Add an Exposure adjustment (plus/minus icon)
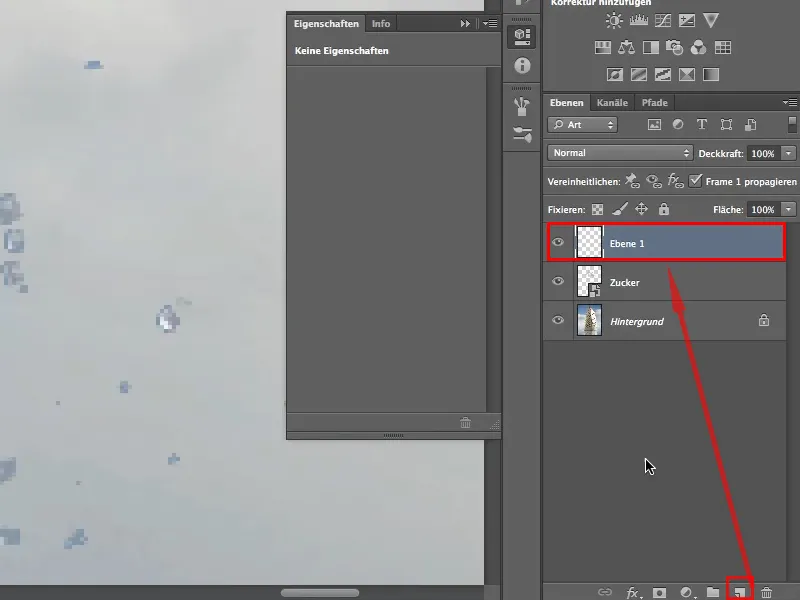Image resolution: width=800 pixels, height=600 pixels. pyautogui.click(x=687, y=20)
